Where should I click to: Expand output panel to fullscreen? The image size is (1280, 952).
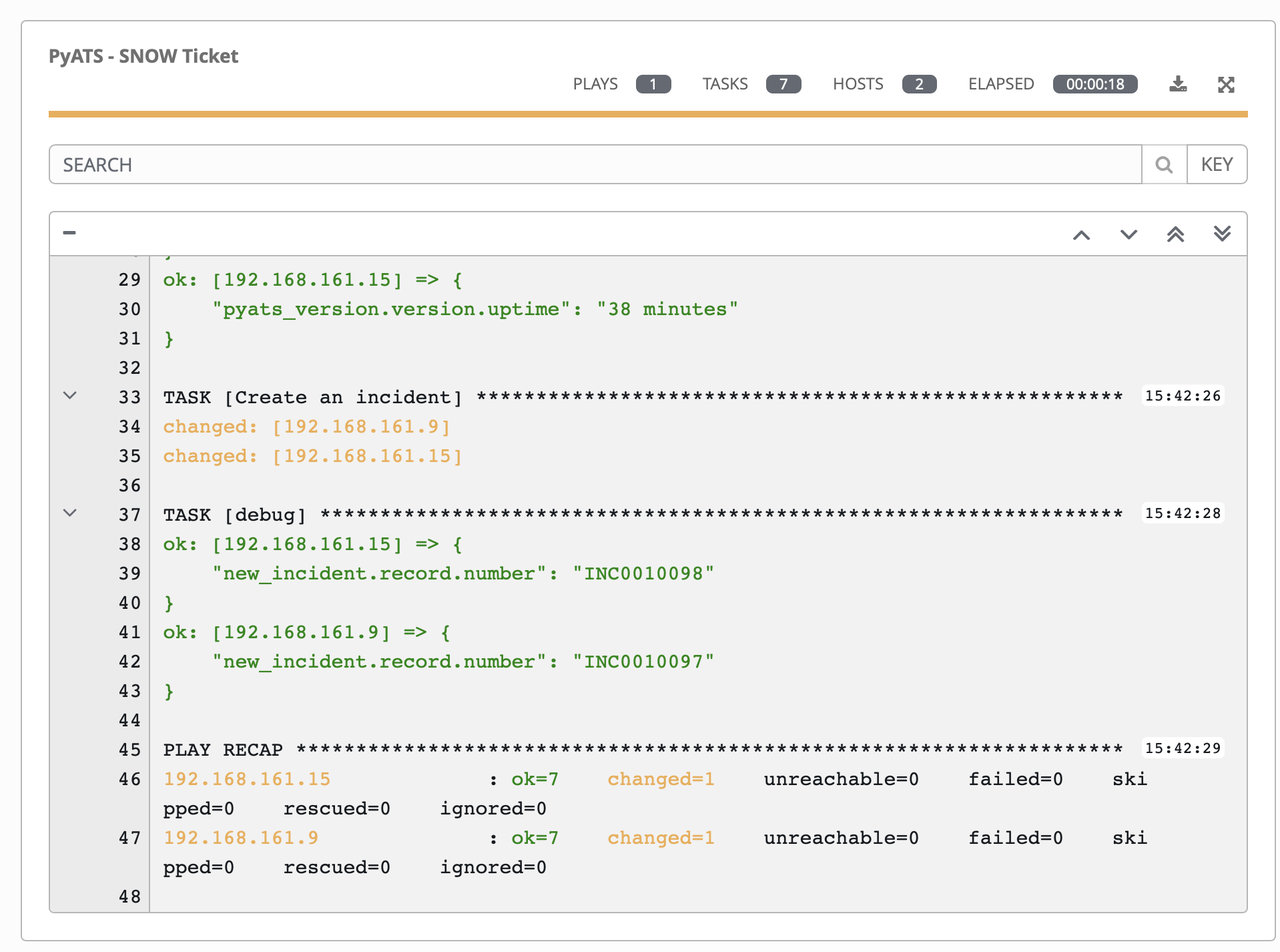pos(1226,84)
